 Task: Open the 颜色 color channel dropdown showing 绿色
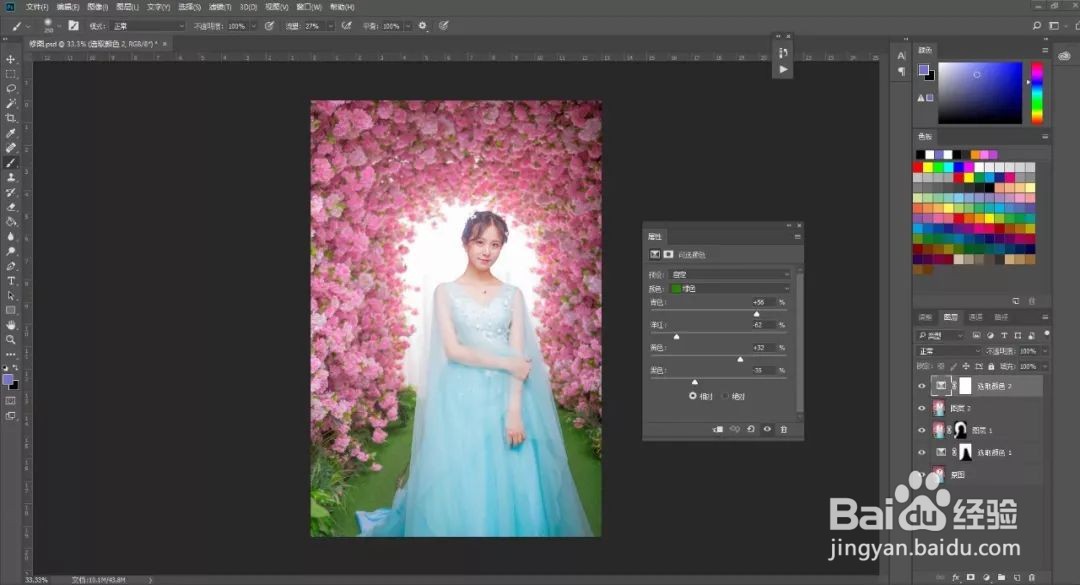pyautogui.click(x=730, y=288)
